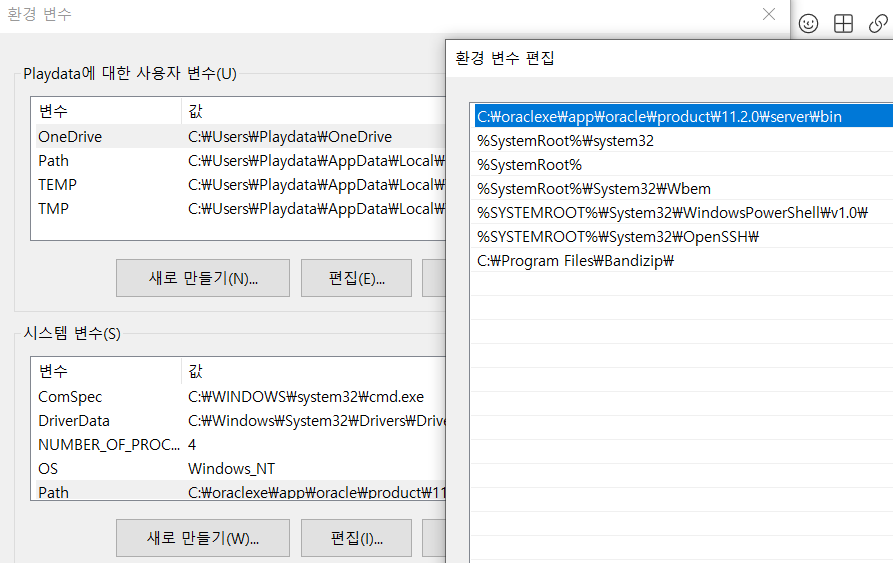Click 변수 column header in system variables

click(x=108, y=371)
